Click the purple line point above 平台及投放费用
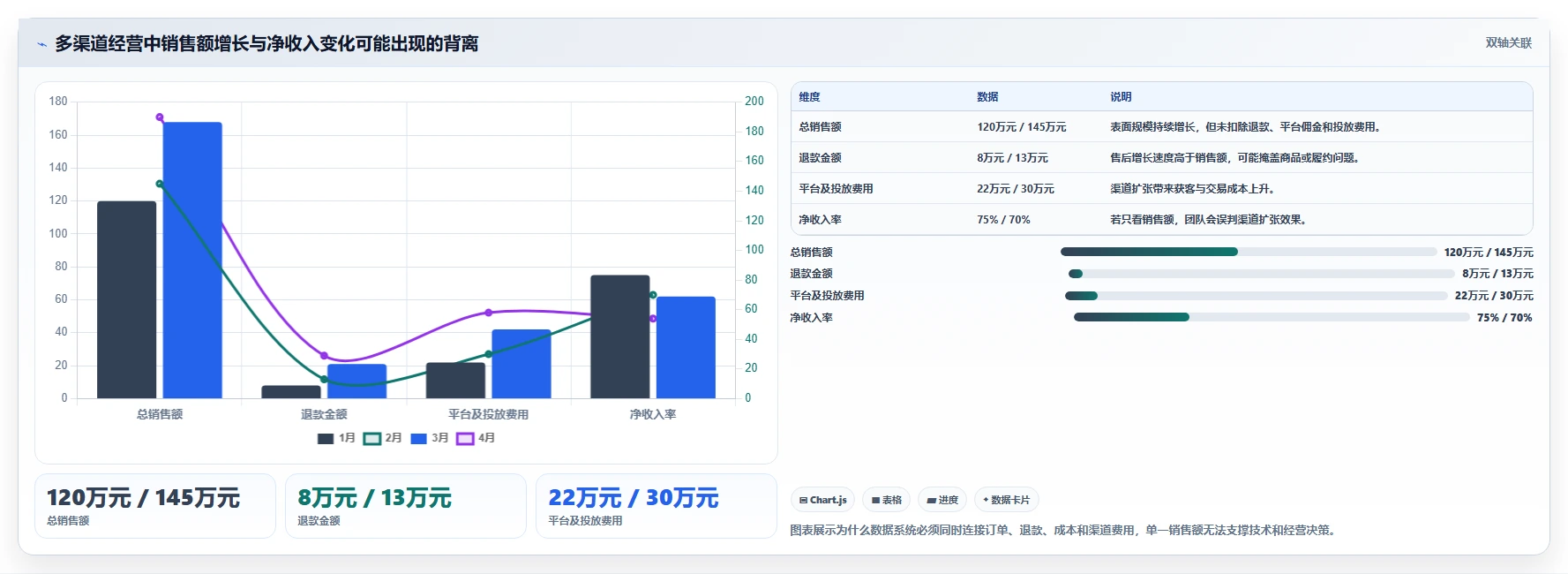1568x574 pixels. click(489, 313)
